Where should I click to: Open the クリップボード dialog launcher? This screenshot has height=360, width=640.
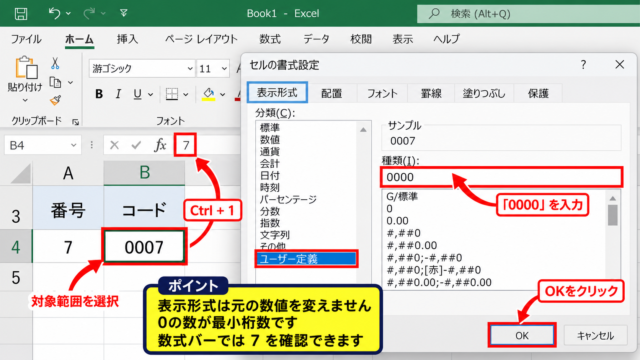point(76,122)
